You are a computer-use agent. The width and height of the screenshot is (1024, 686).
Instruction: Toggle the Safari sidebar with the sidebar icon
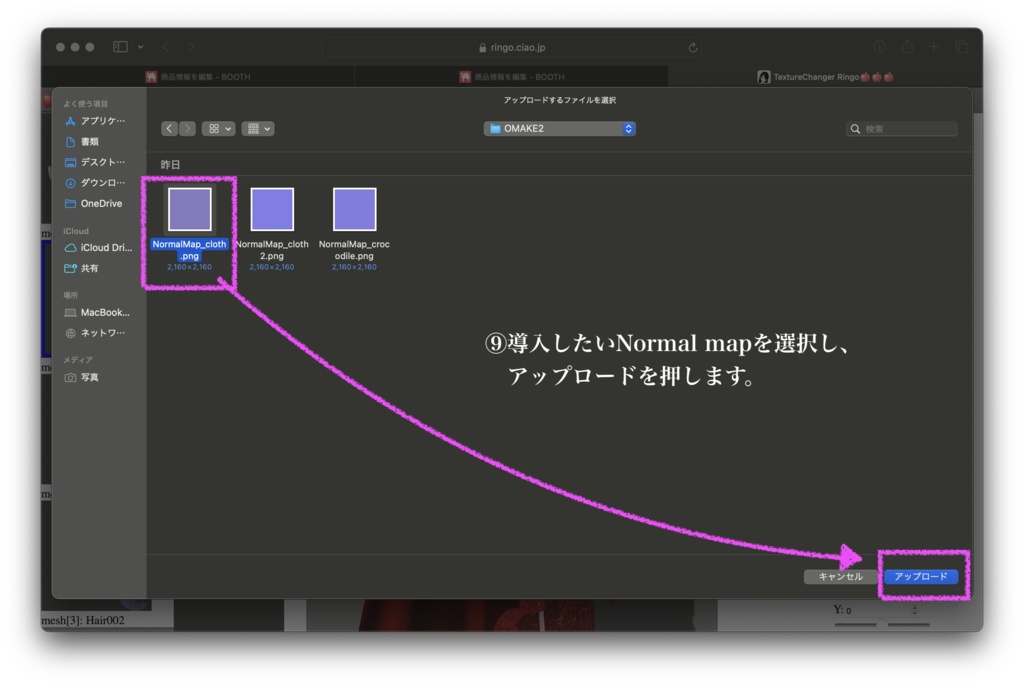coord(118,46)
